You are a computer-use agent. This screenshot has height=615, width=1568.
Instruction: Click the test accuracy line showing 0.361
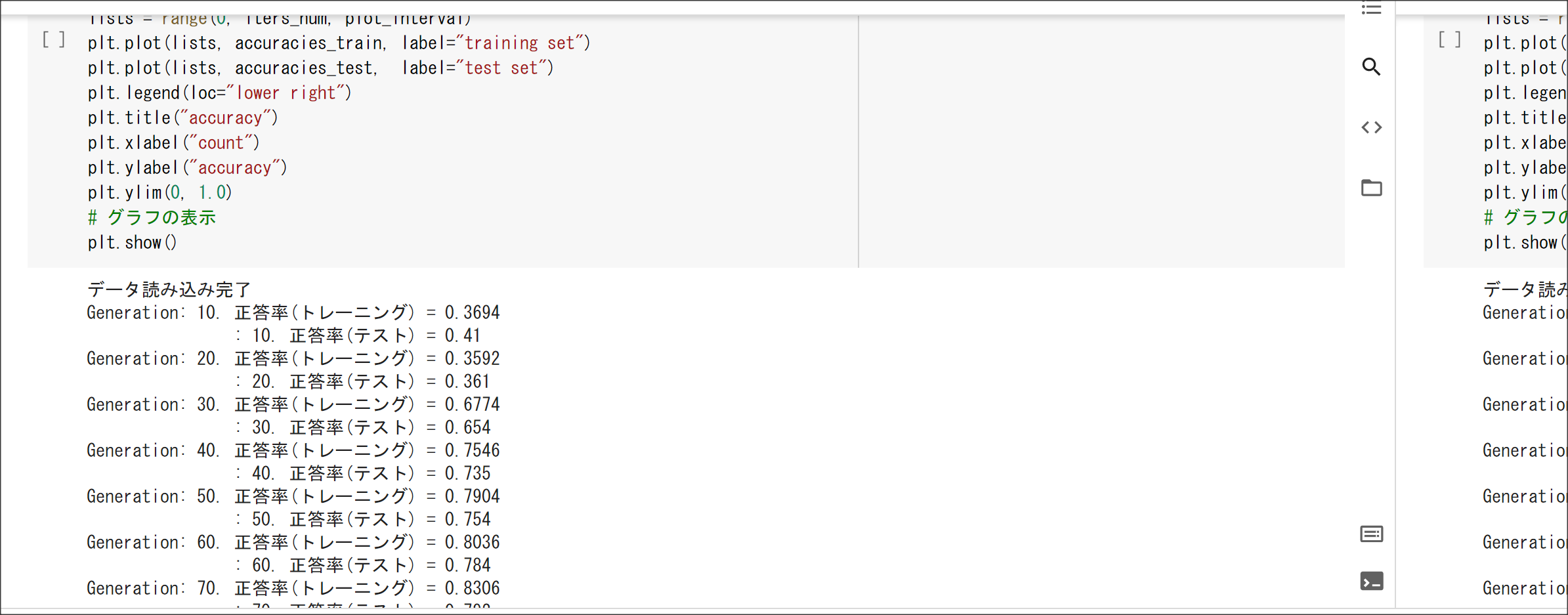(x=363, y=381)
